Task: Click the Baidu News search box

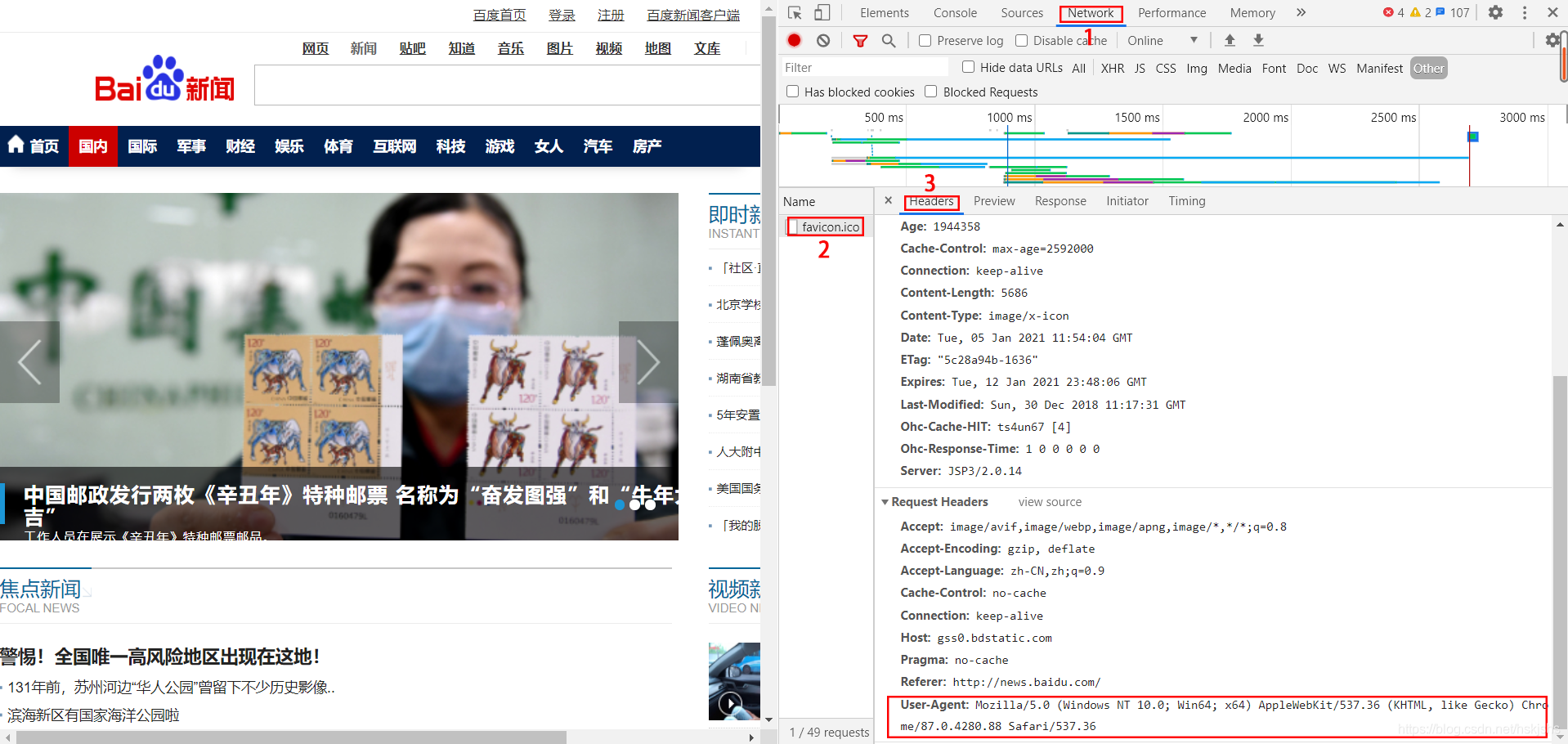Action: point(507,85)
